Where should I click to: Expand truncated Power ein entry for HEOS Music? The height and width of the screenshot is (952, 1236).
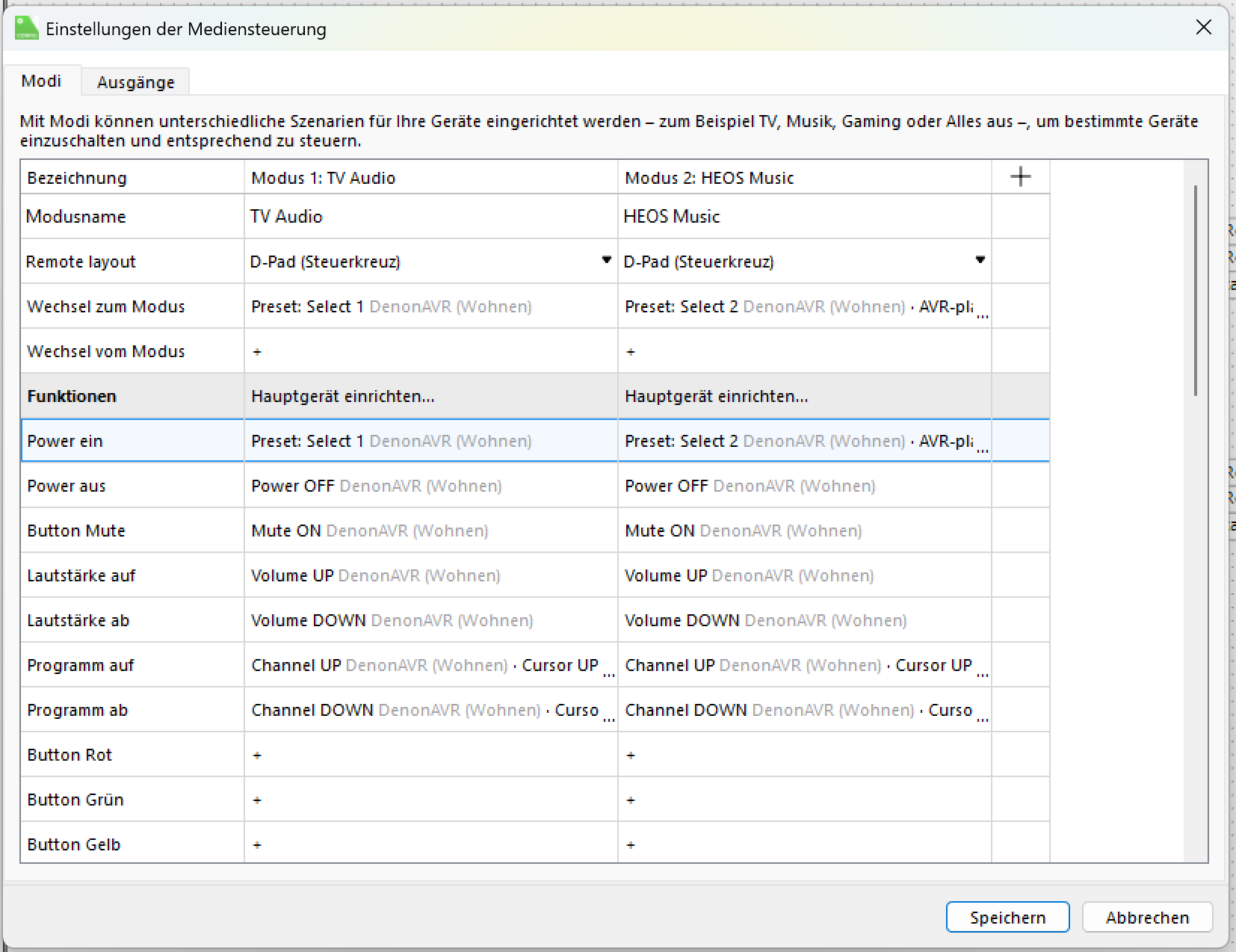coord(983,448)
